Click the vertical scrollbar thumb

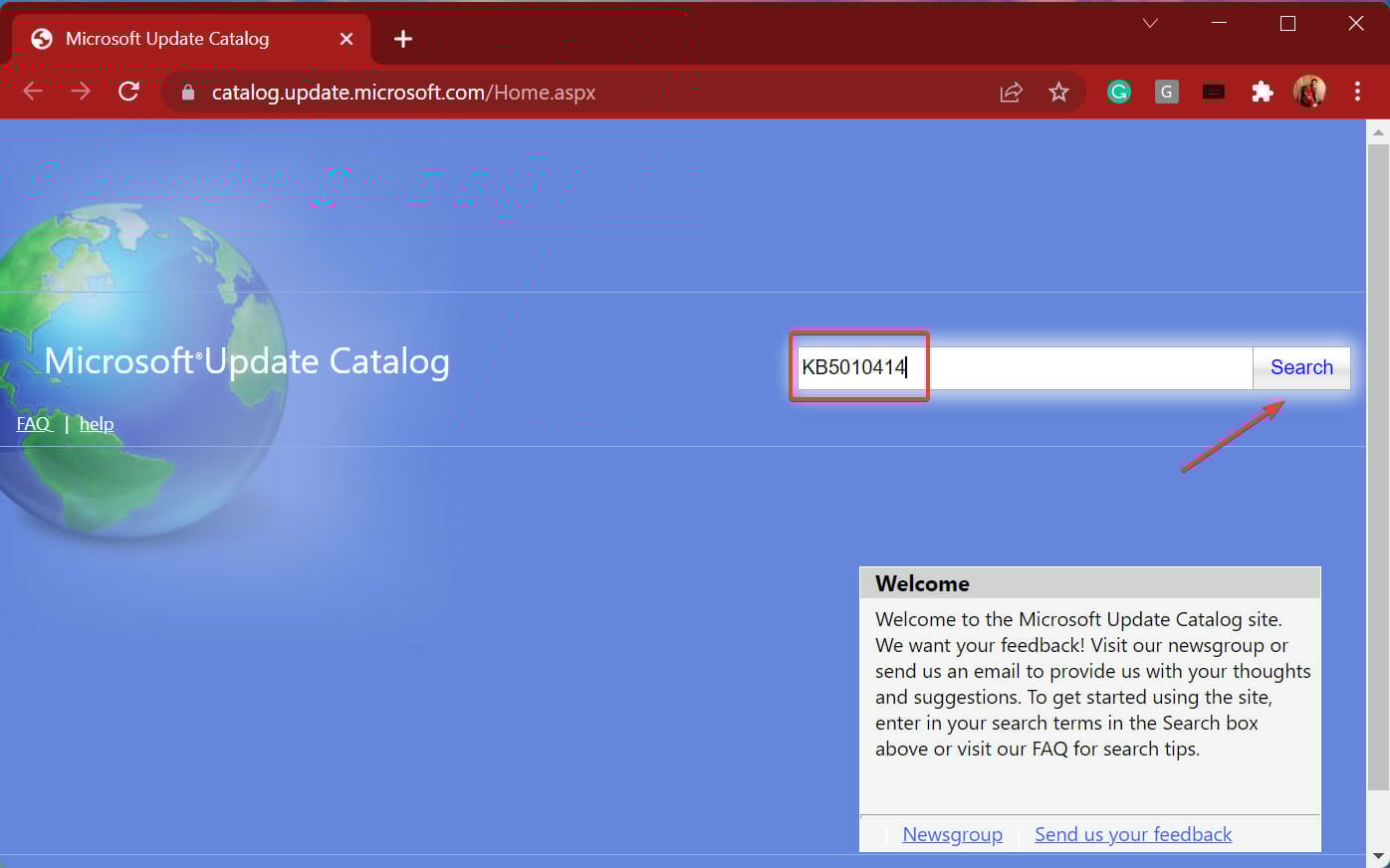1378,468
